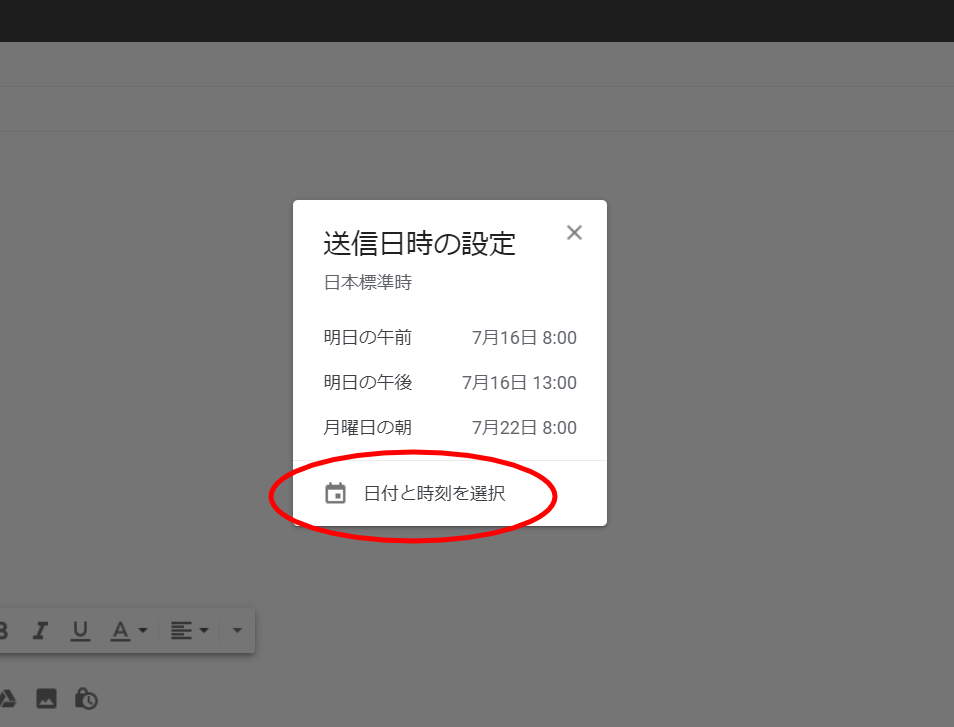954x727 pixels.
Task: Click the 送信日時の設定 heading
Action: (x=419, y=243)
